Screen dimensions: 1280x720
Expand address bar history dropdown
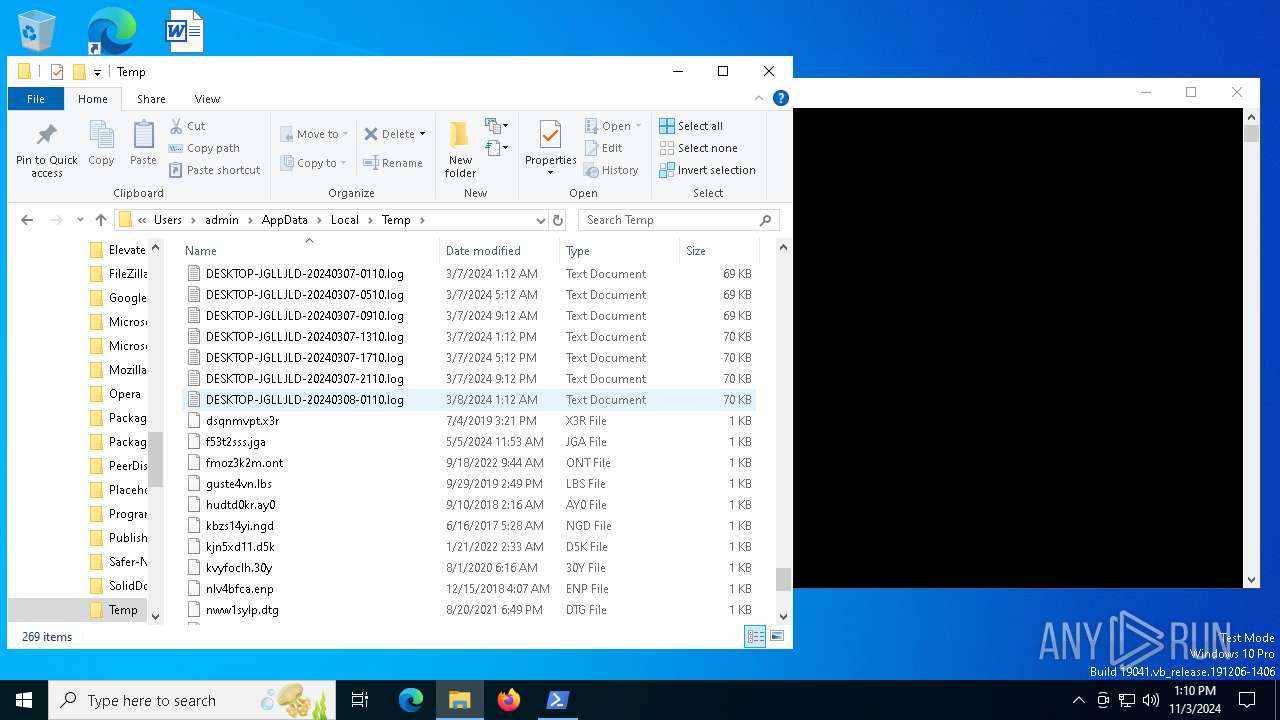click(540, 220)
